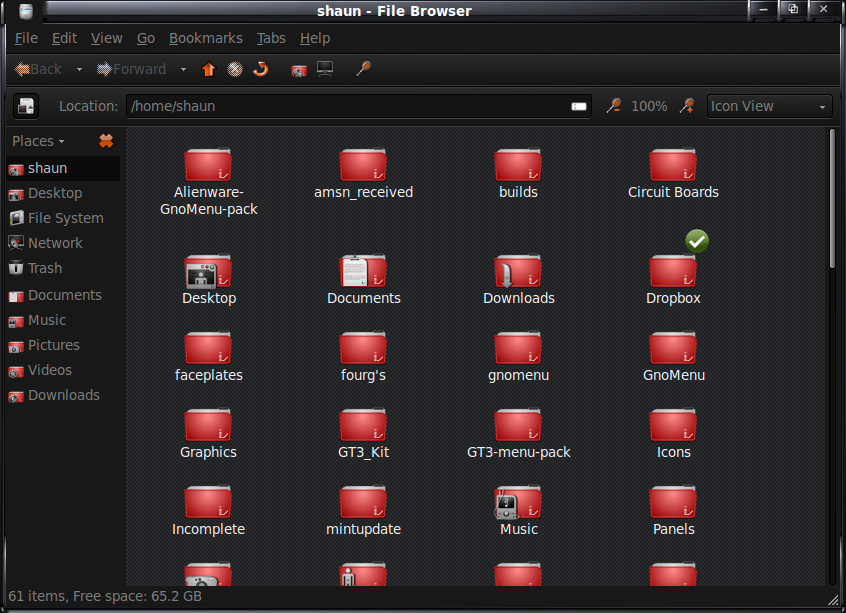
Task: Select Music bookmark in the sidebar
Action: (64, 320)
